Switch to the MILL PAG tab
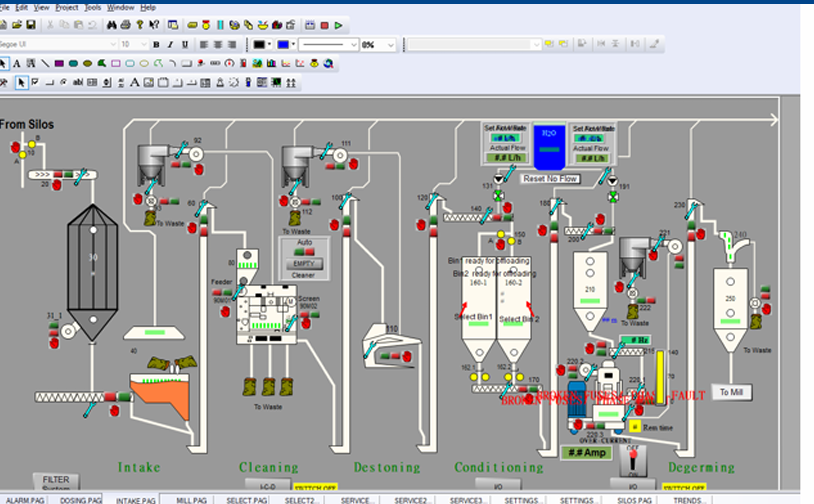 (191, 500)
